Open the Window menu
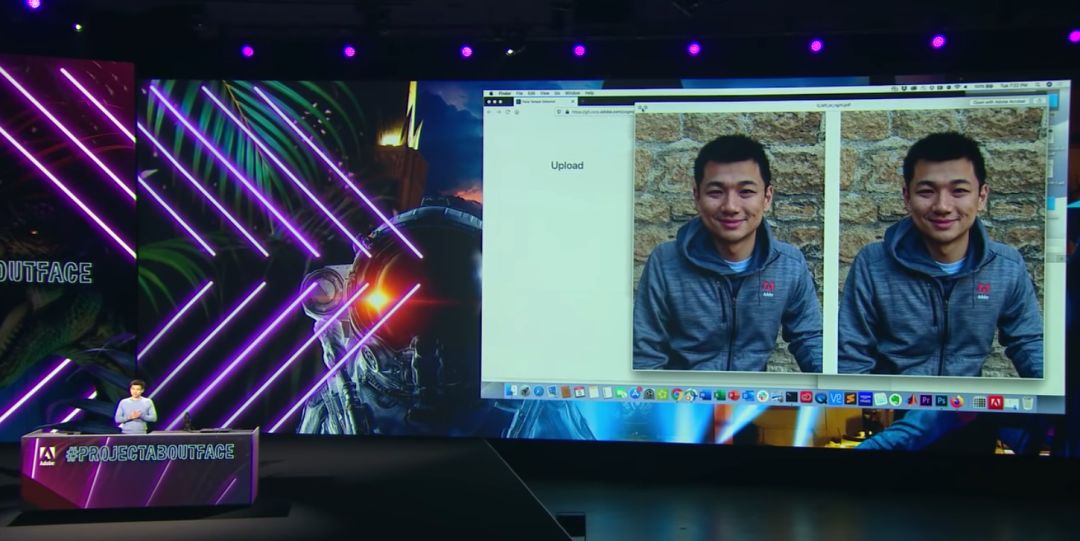 point(572,93)
